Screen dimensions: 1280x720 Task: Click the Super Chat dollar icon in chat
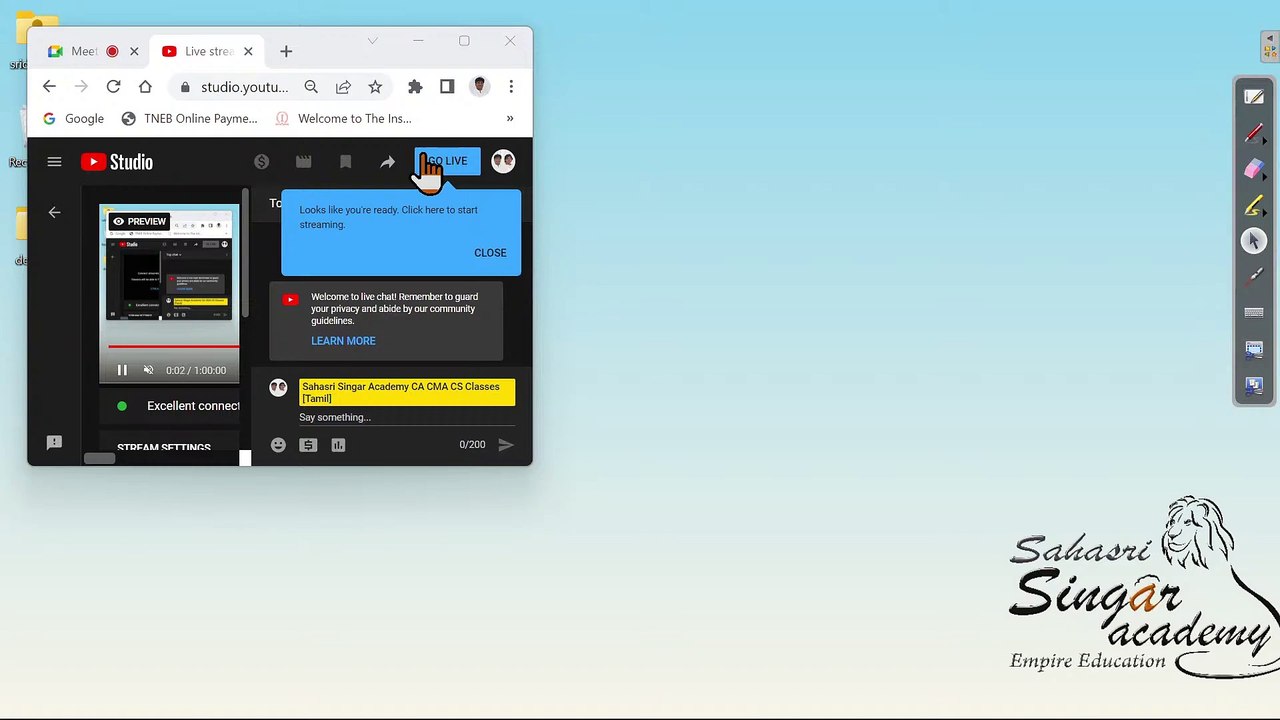point(308,445)
